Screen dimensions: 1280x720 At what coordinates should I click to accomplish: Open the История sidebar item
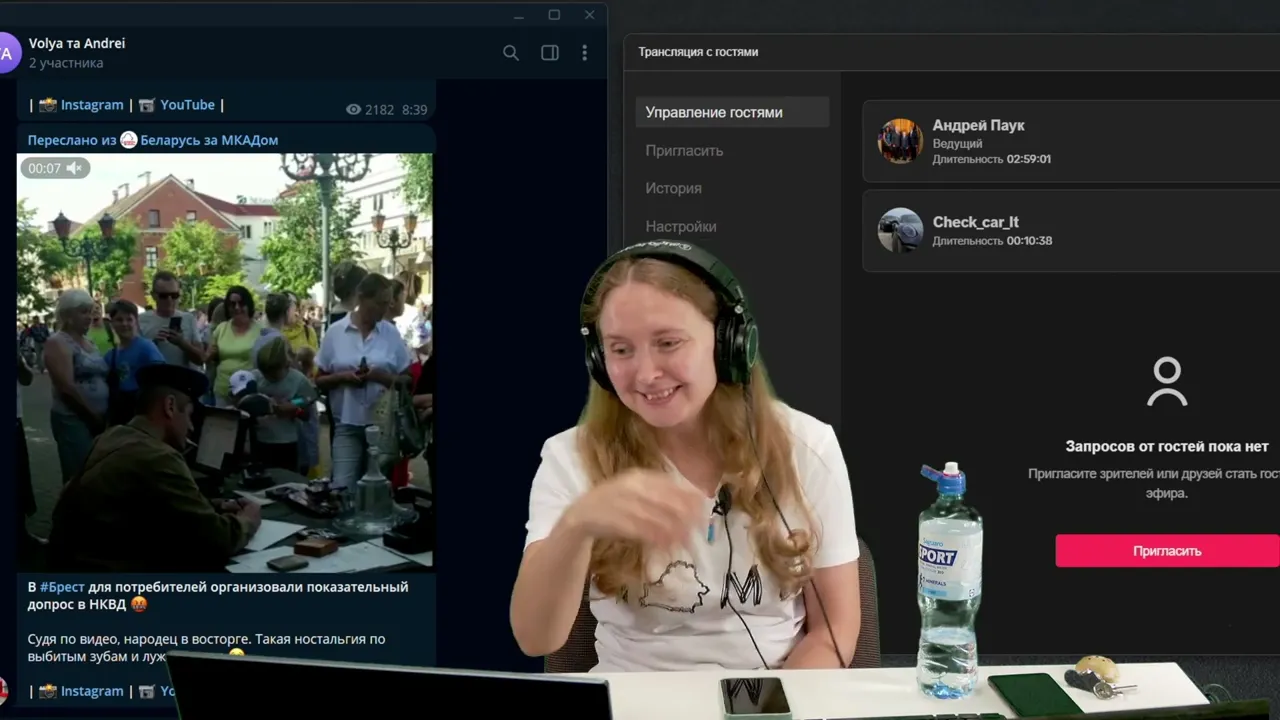[673, 188]
